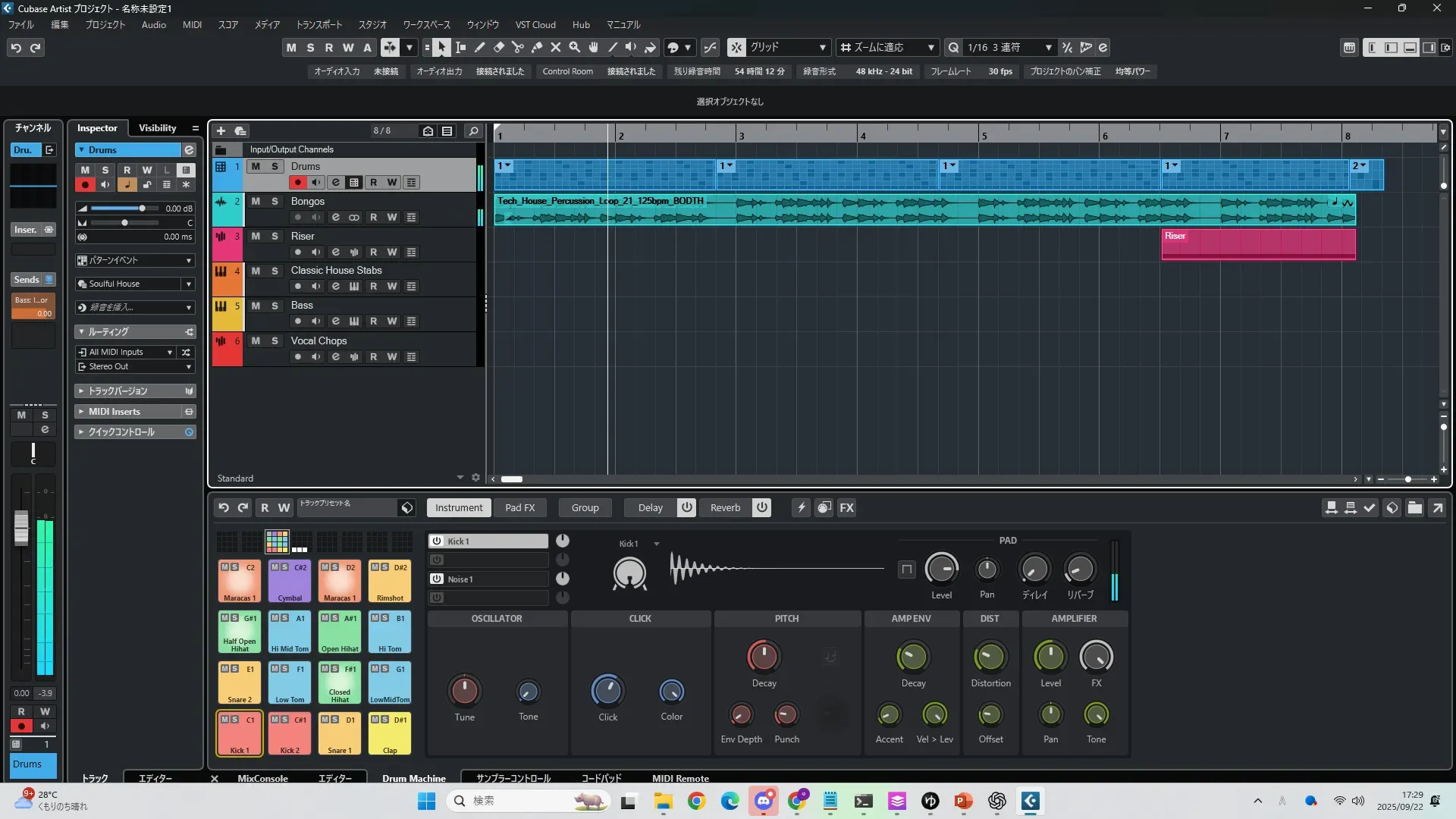Open the トランスポート menu
Screen dimensions: 1456x819
coord(318,25)
